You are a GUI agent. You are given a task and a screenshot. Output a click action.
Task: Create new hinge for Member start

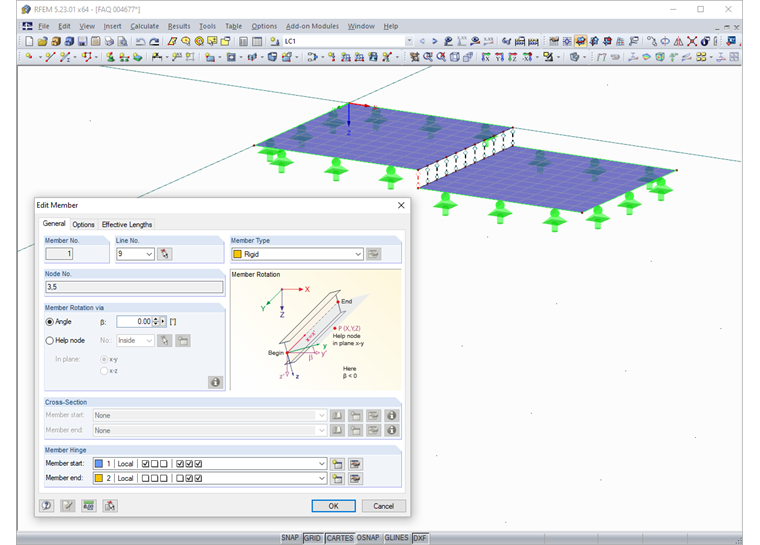point(337,464)
